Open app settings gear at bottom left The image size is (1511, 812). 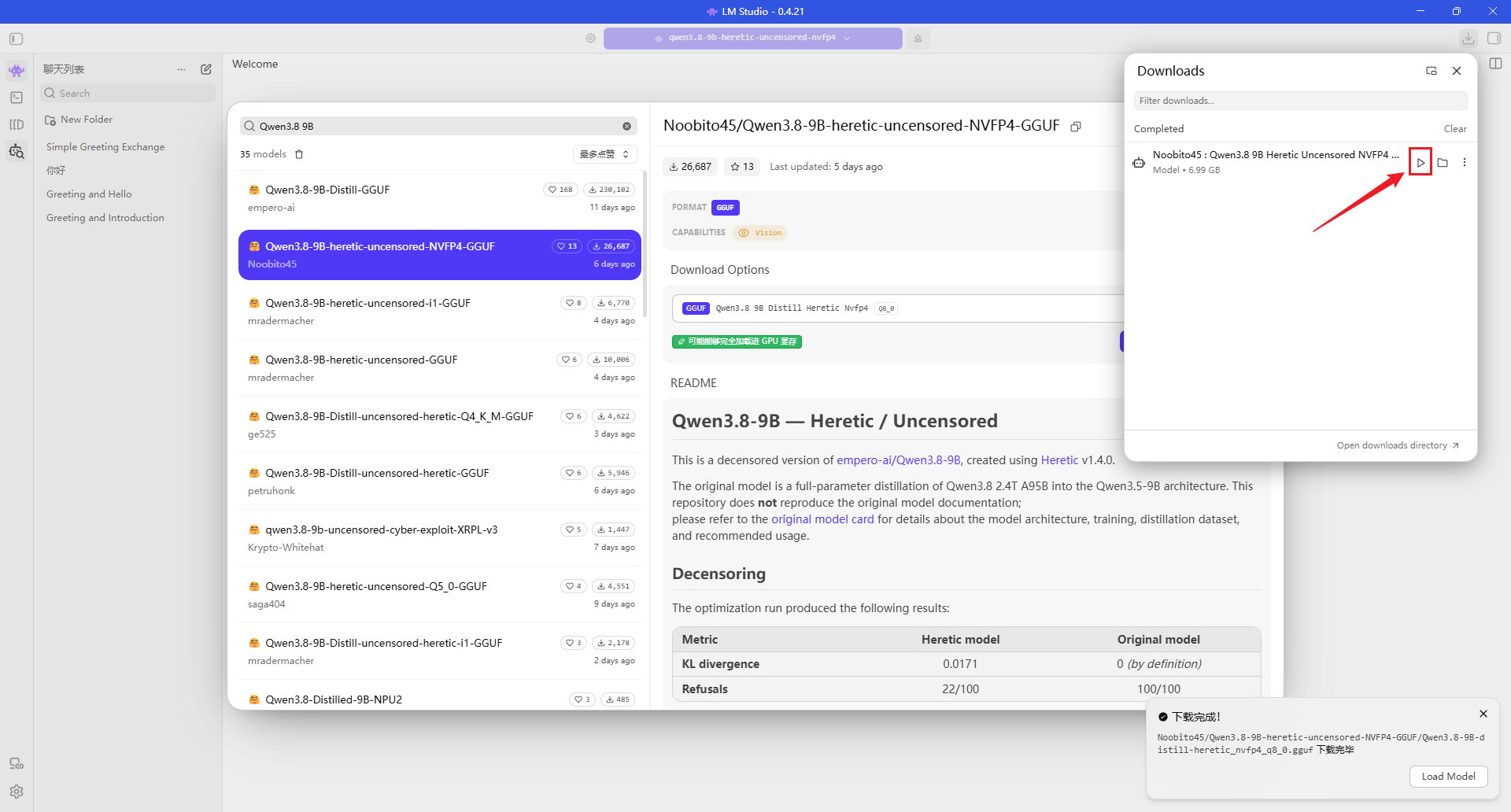[x=17, y=792]
